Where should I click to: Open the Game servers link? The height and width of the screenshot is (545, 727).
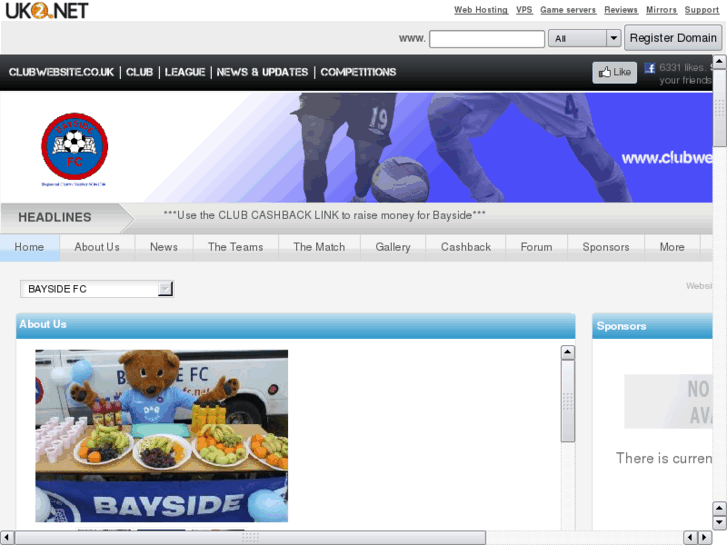click(568, 10)
